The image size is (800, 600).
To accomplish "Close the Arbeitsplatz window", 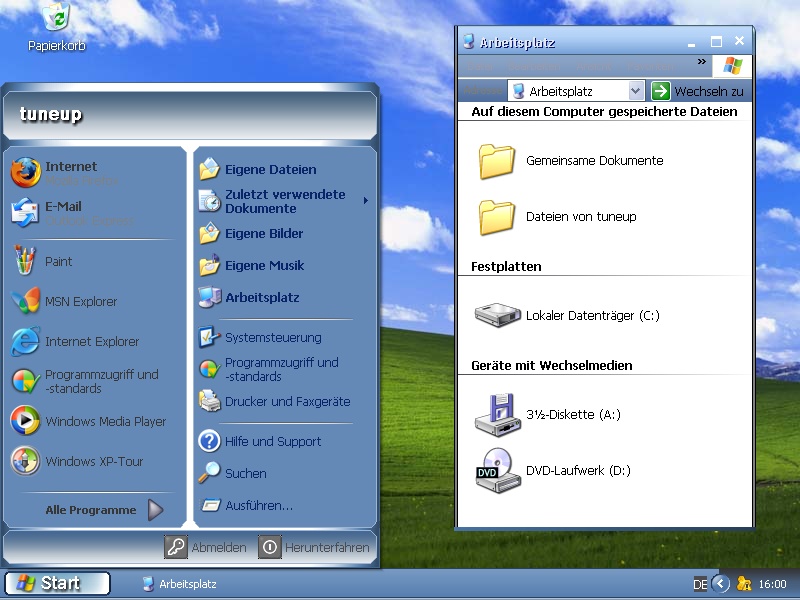I will pos(739,41).
